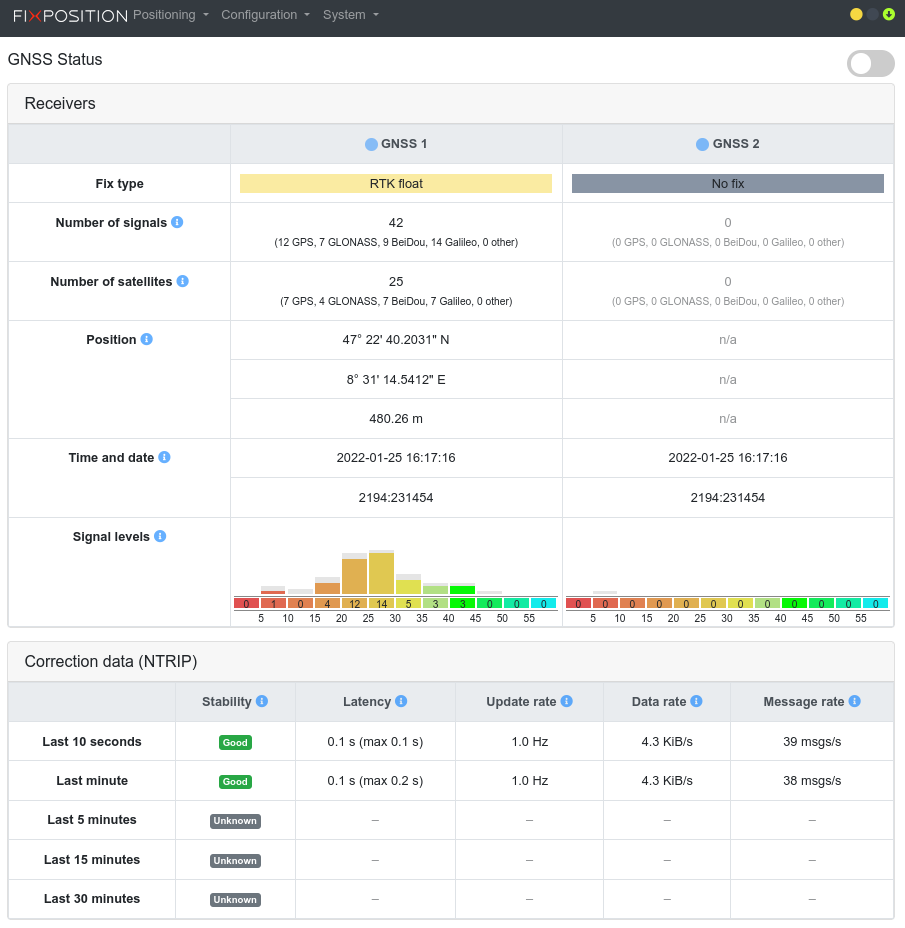Expand the Configuration dropdown menu
This screenshot has height=928, width=905.
(265, 15)
